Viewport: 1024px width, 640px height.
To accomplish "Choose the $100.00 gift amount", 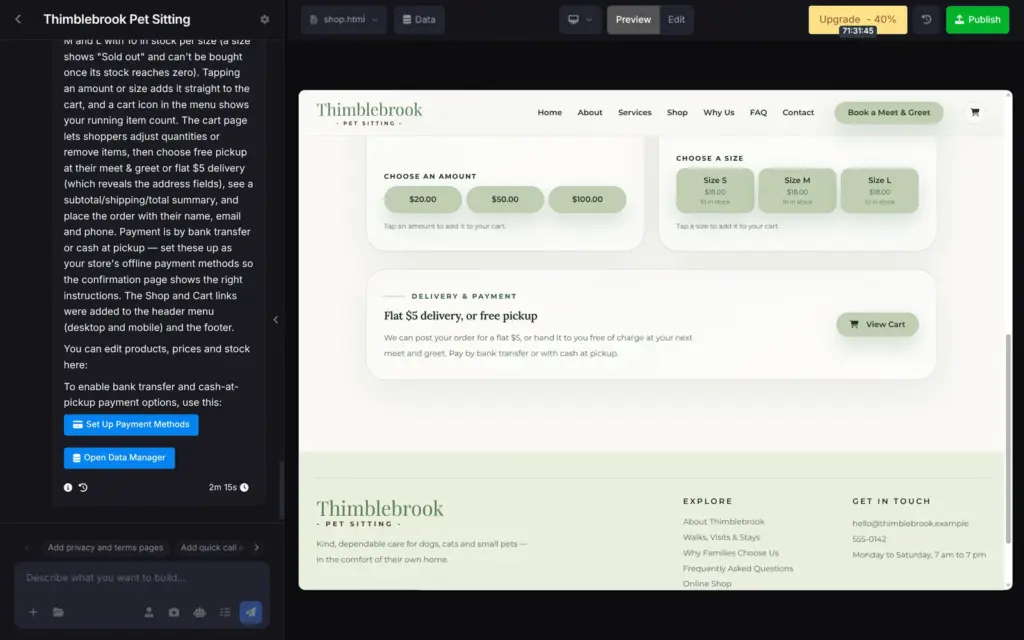I will pos(587,199).
